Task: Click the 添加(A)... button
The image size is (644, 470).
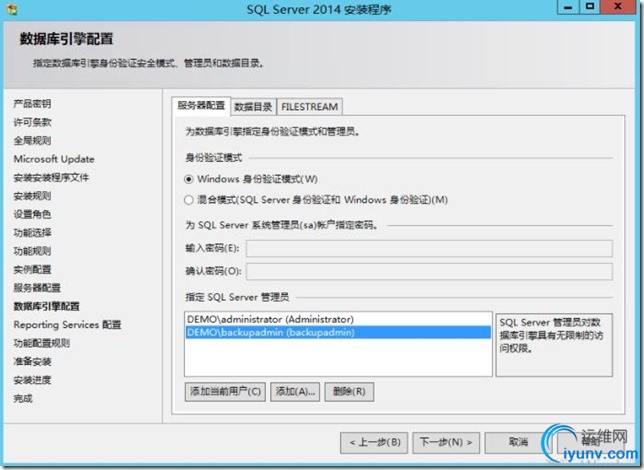Action: pos(295,392)
